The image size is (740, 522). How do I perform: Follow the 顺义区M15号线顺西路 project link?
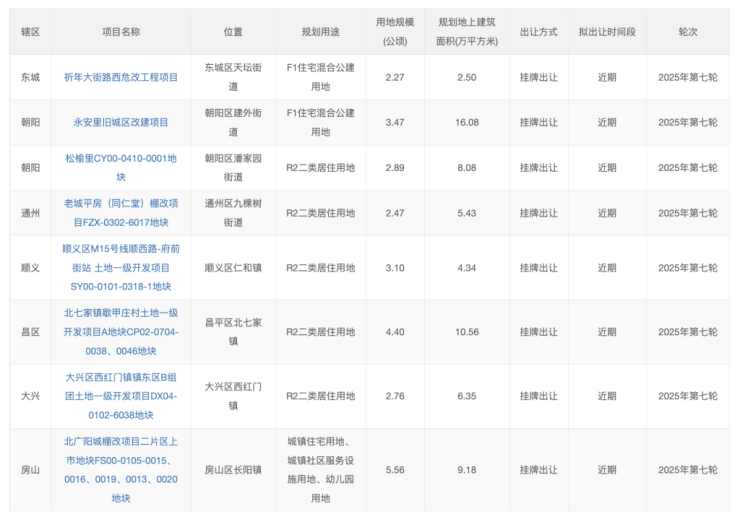pyautogui.click(x=121, y=267)
